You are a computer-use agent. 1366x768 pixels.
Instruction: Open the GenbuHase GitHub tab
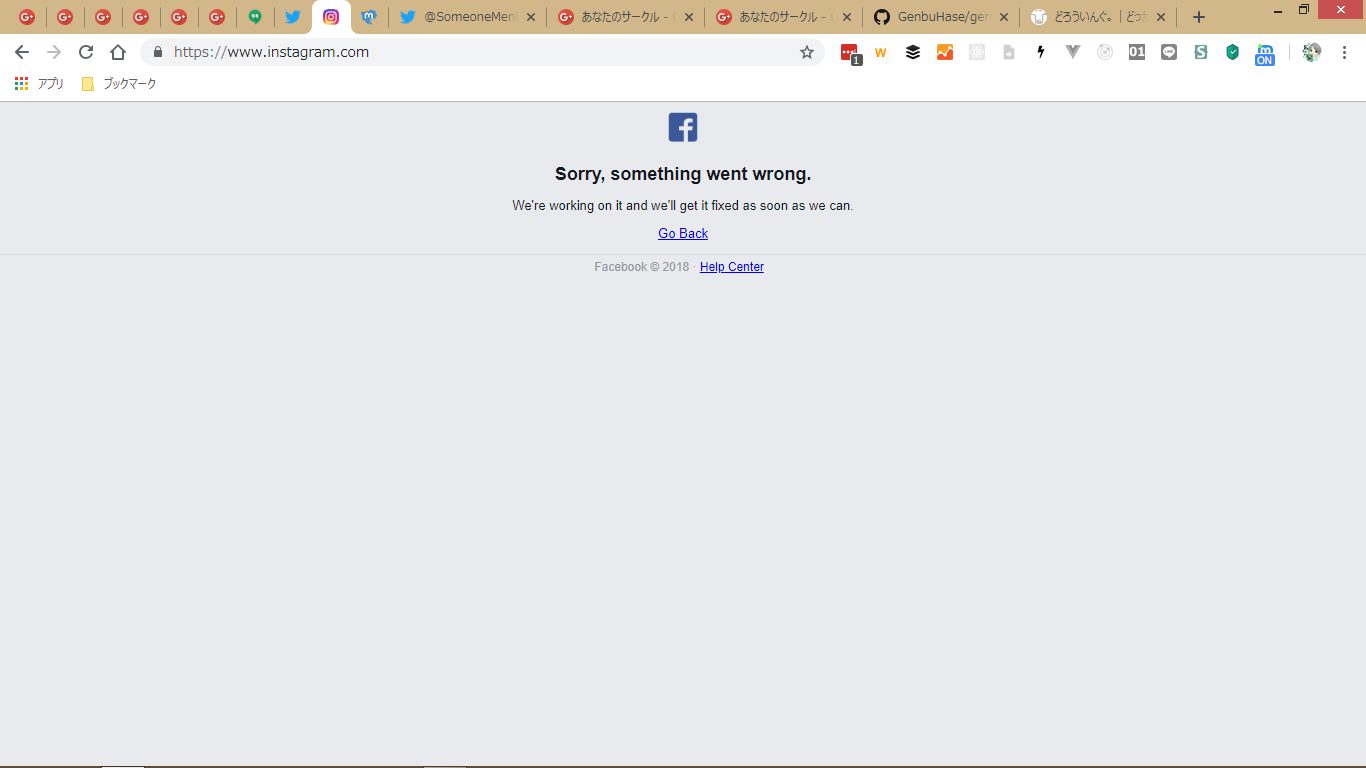point(942,17)
